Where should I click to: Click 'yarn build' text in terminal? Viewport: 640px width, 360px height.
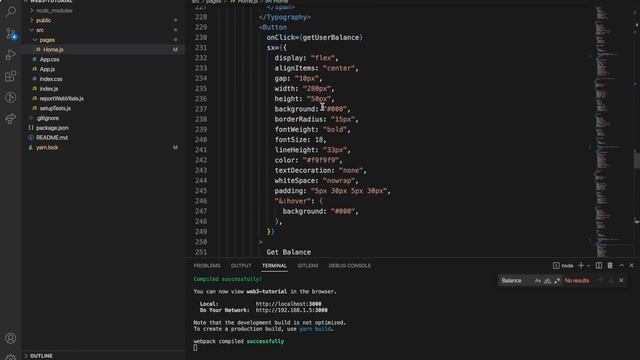(315, 329)
